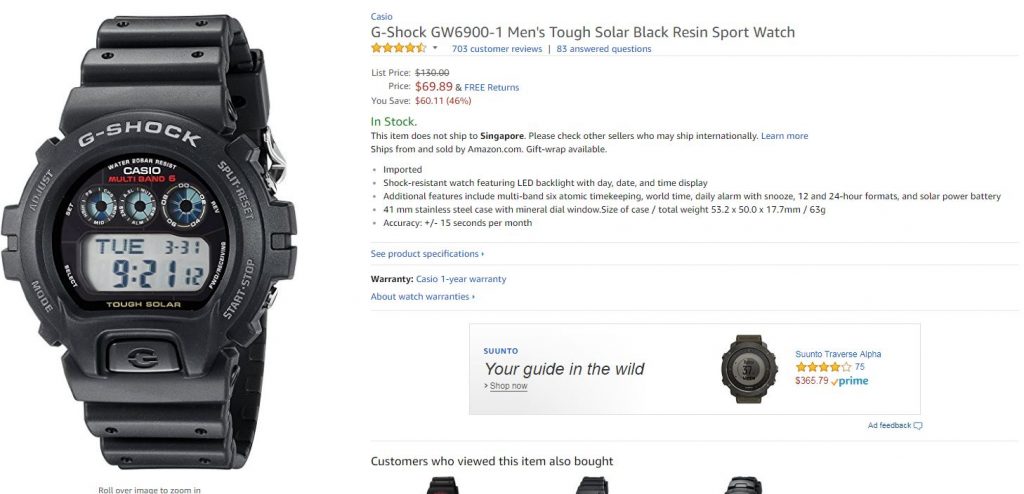Viewport: 1024px width, 494px height.
Task: Expand About watch warranties
Action: click(421, 297)
